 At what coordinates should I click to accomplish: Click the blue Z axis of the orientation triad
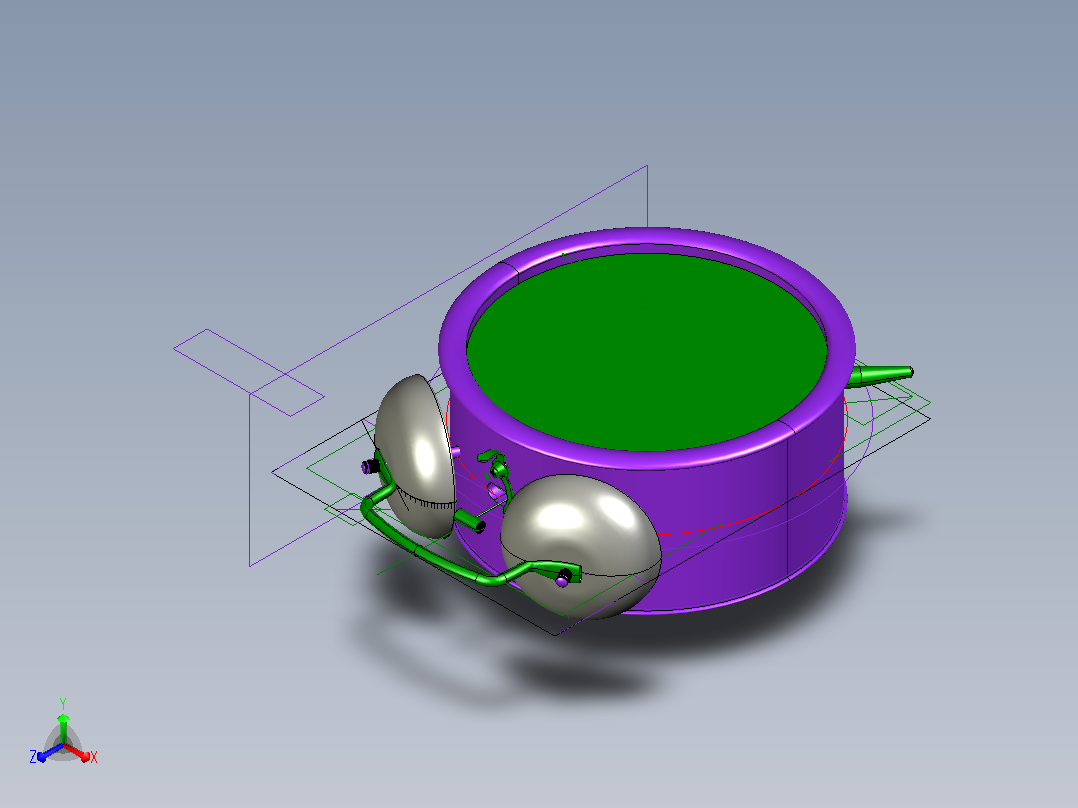coord(47,754)
